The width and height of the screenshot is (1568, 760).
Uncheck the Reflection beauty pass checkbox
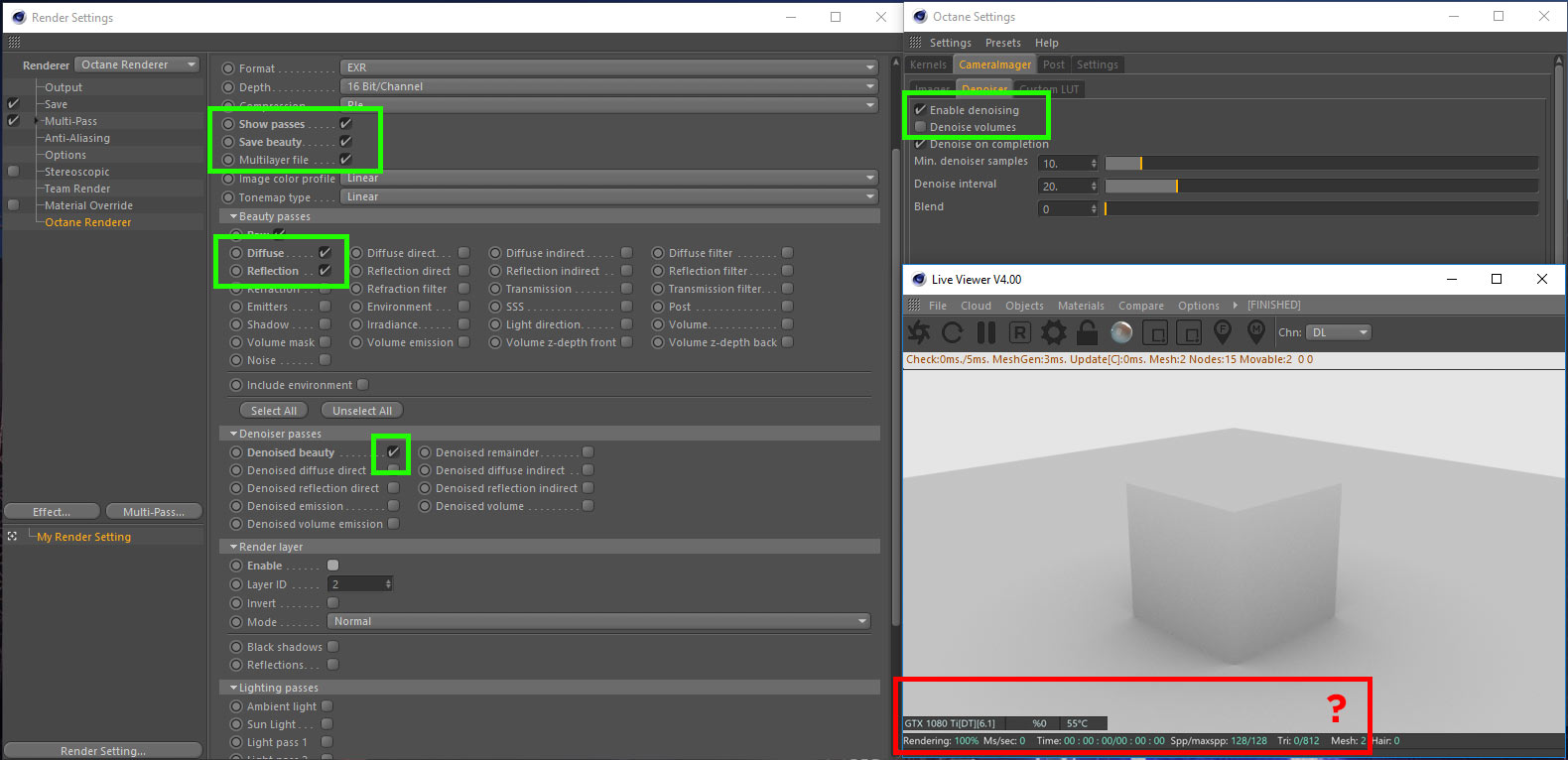pyautogui.click(x=325, y=271)
